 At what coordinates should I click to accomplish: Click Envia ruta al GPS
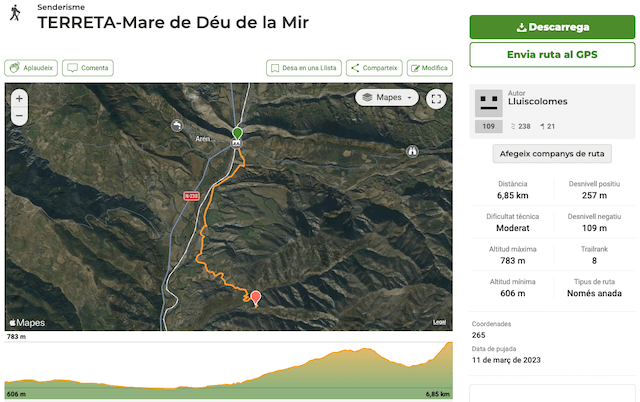pos(552,54)
